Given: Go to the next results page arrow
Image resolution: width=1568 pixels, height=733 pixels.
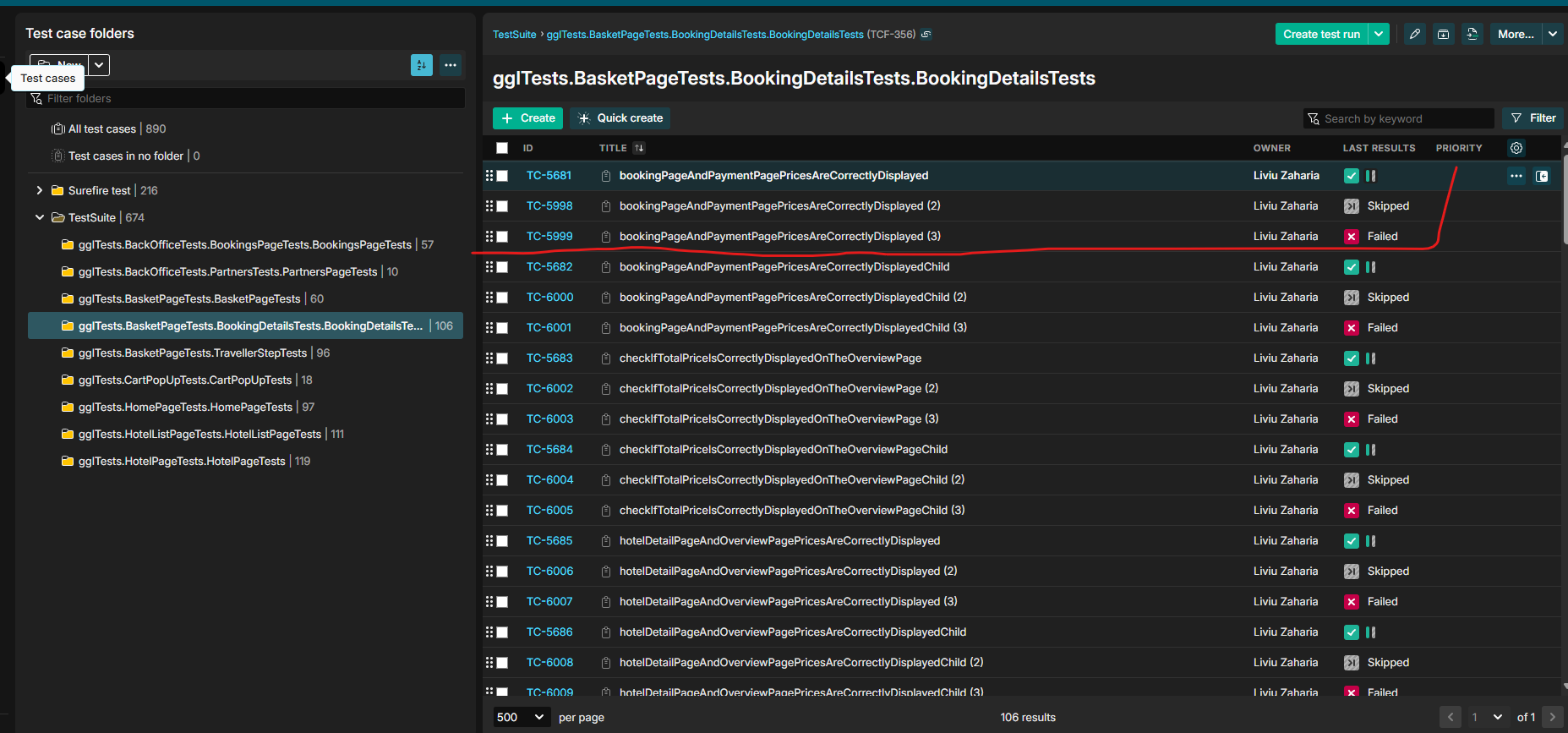Looking at the screenshot, I should 1552,717.
